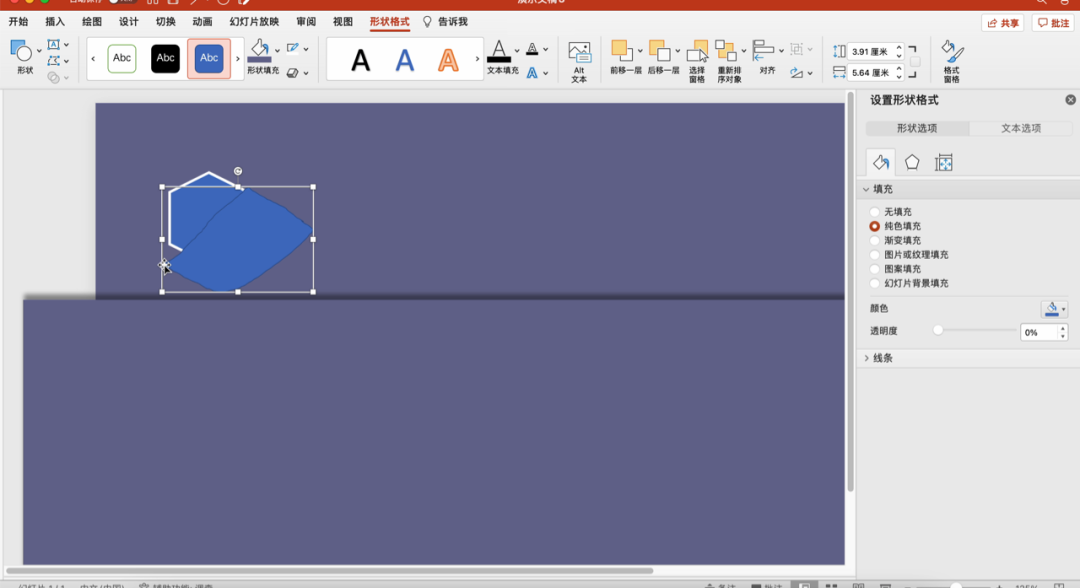
Task: Open the 颜色 fill color picker
Action: click(1054, 309)
